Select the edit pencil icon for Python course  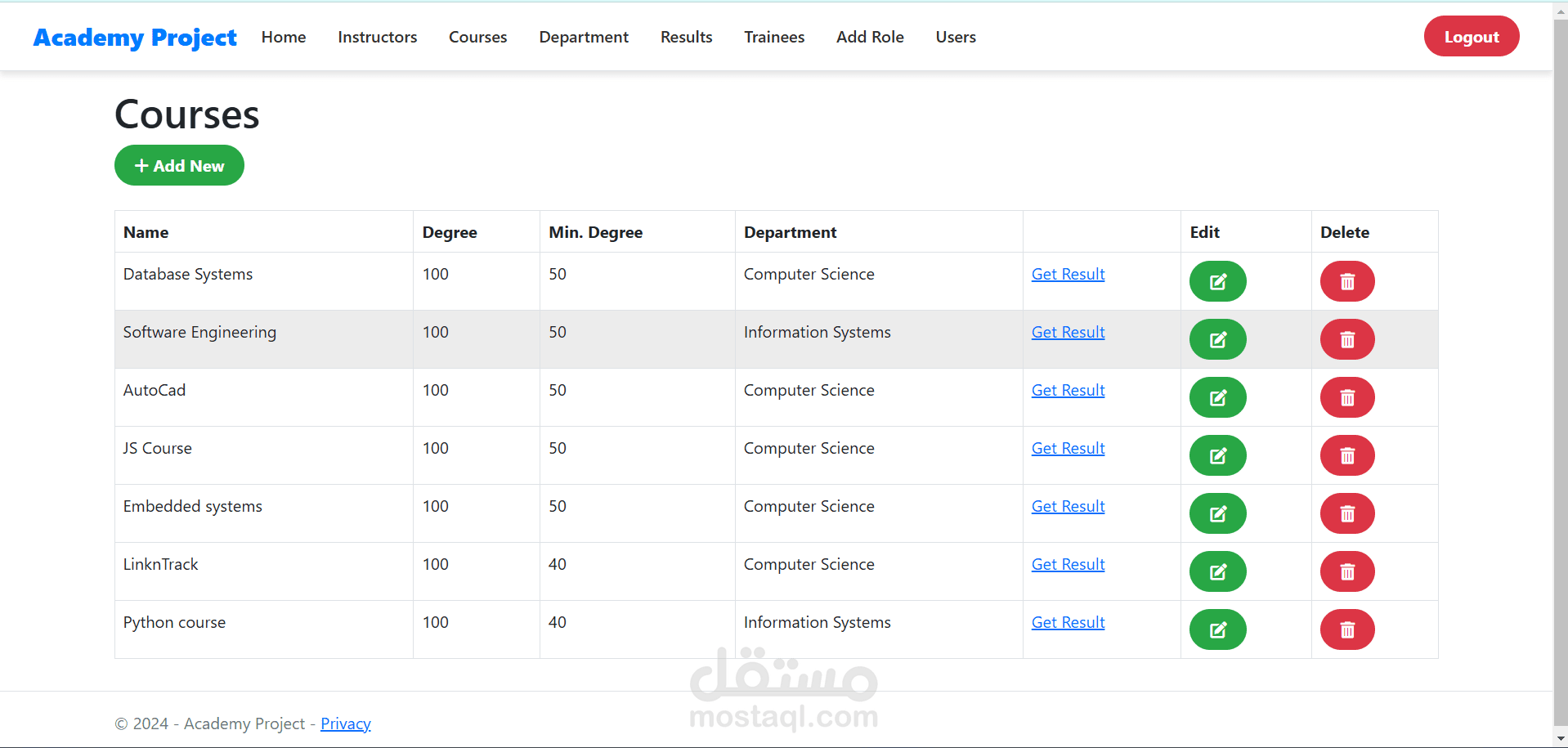(x=1217, y=629)
